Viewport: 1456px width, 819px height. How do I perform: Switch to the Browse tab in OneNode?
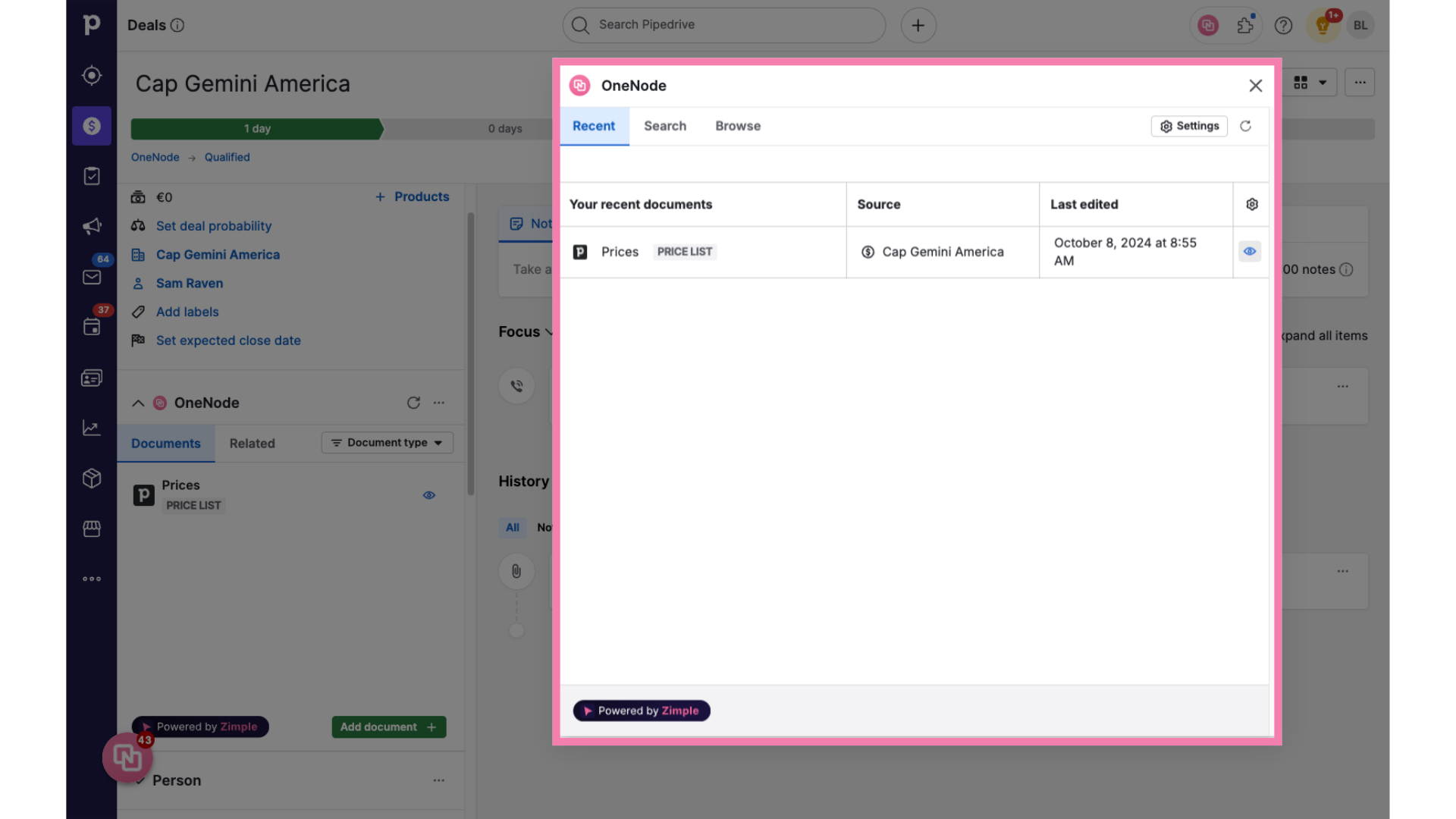738,126
